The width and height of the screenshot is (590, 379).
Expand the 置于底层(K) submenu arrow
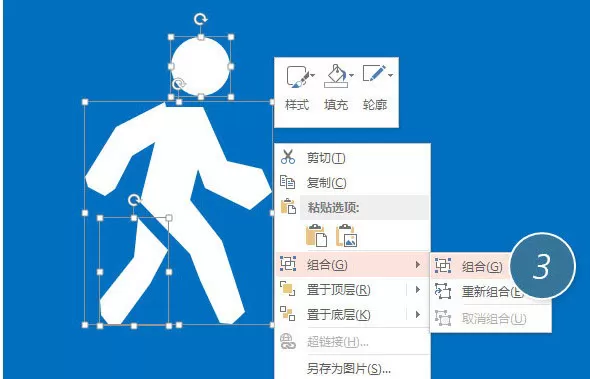[x=418, y=314]
